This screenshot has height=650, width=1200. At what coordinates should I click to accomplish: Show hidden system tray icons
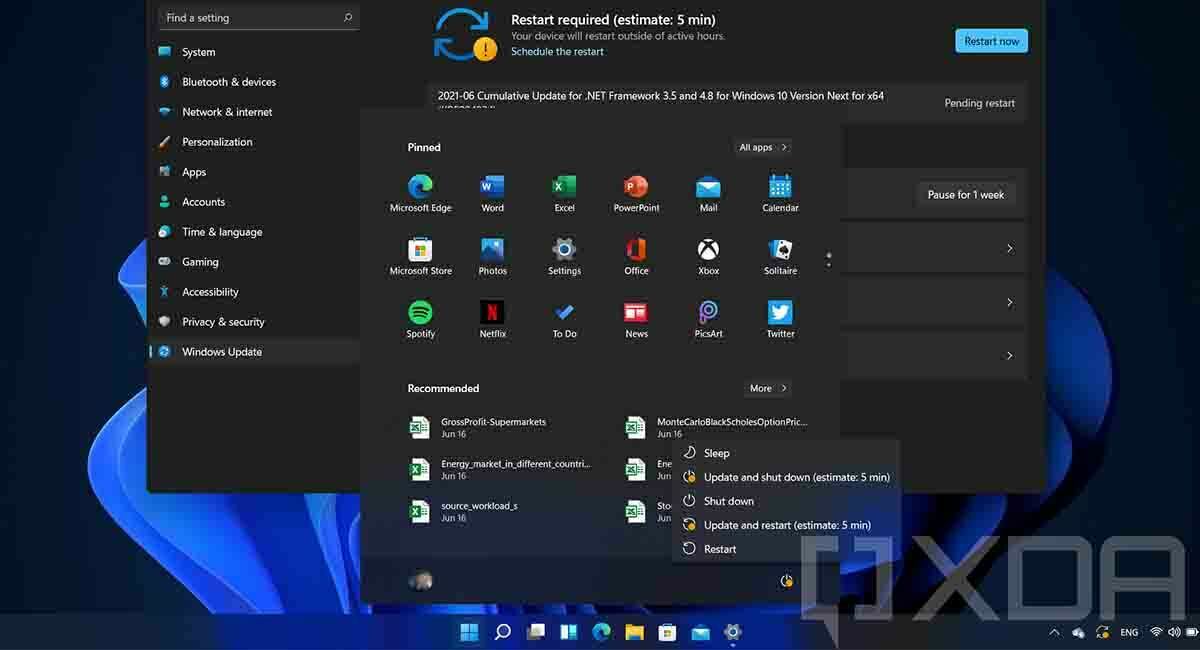pyautogui.click(x=1054, y=632)
